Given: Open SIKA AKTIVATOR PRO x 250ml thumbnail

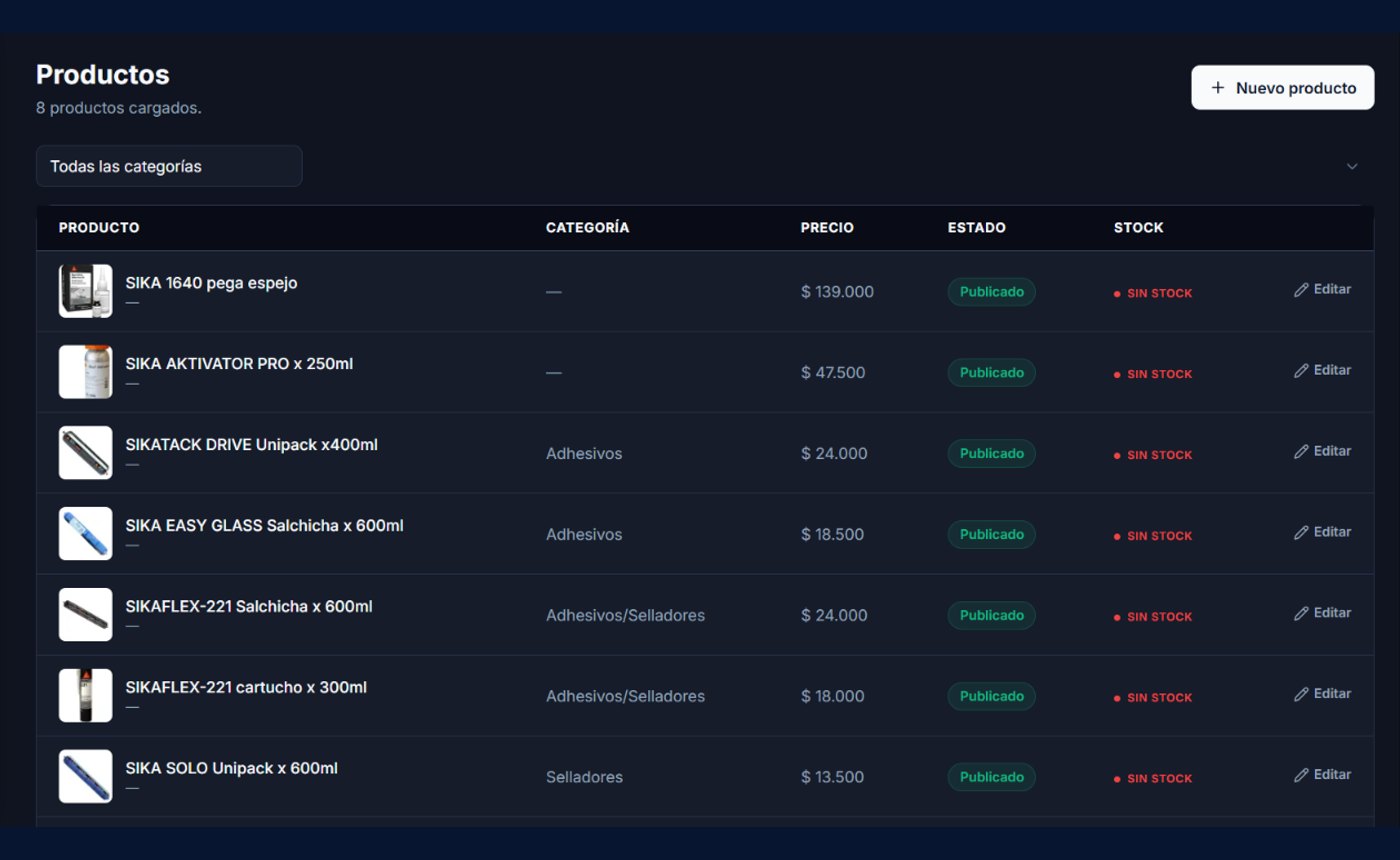Looking at the screenshot, I should click(86, 372).
